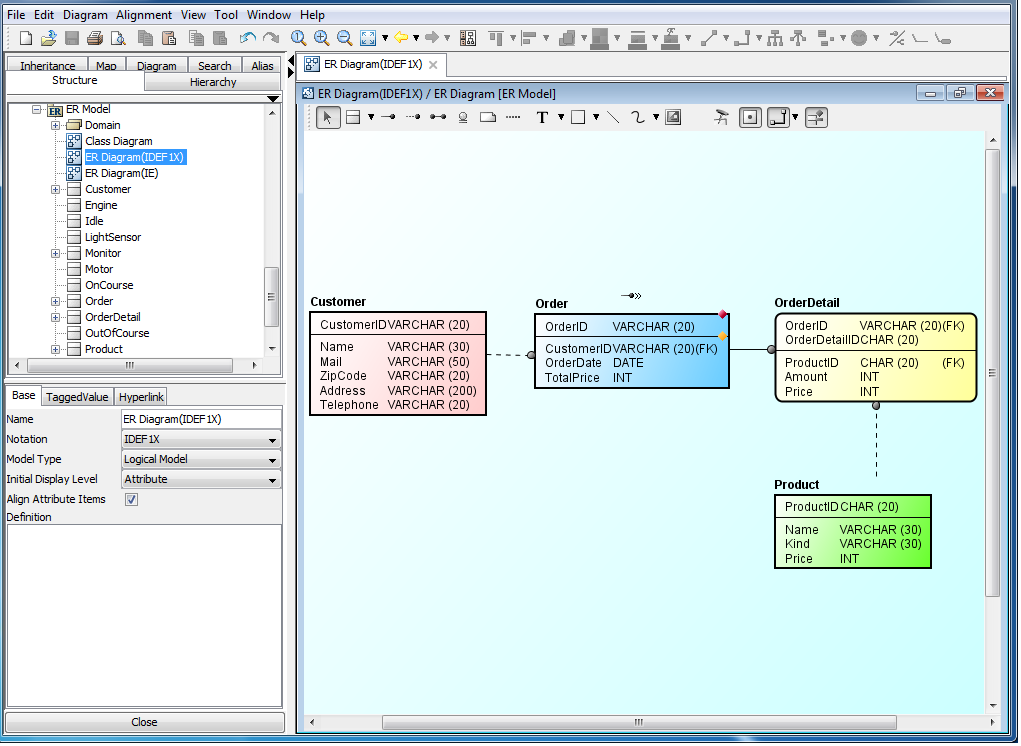This screenshot has width=1021, height=746.
Task: Zoom in on the diagram
Action: pos(322,38)
